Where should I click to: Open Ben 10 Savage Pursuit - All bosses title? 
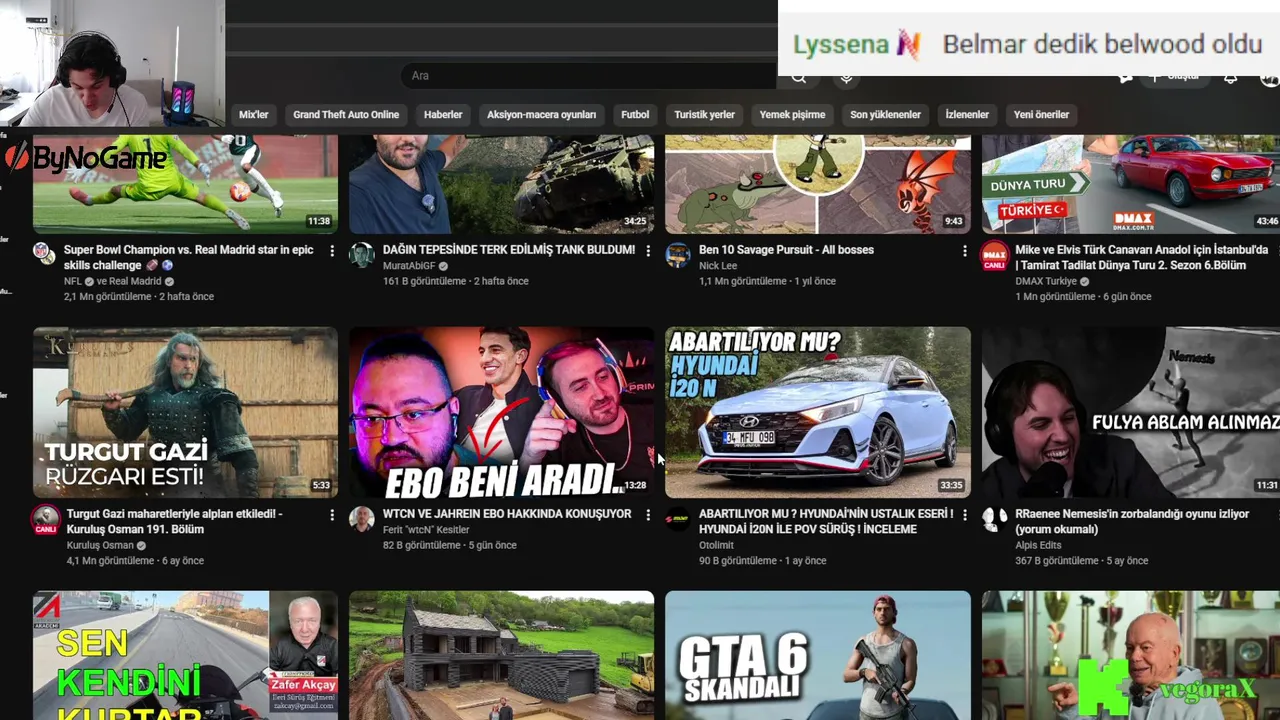coord(786,250)
